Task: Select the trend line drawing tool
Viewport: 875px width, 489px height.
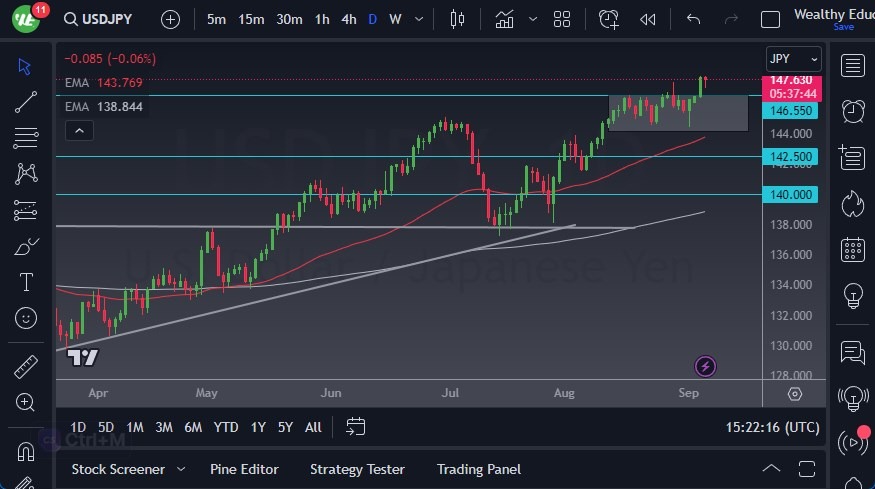Action: [x=26, y=101]
